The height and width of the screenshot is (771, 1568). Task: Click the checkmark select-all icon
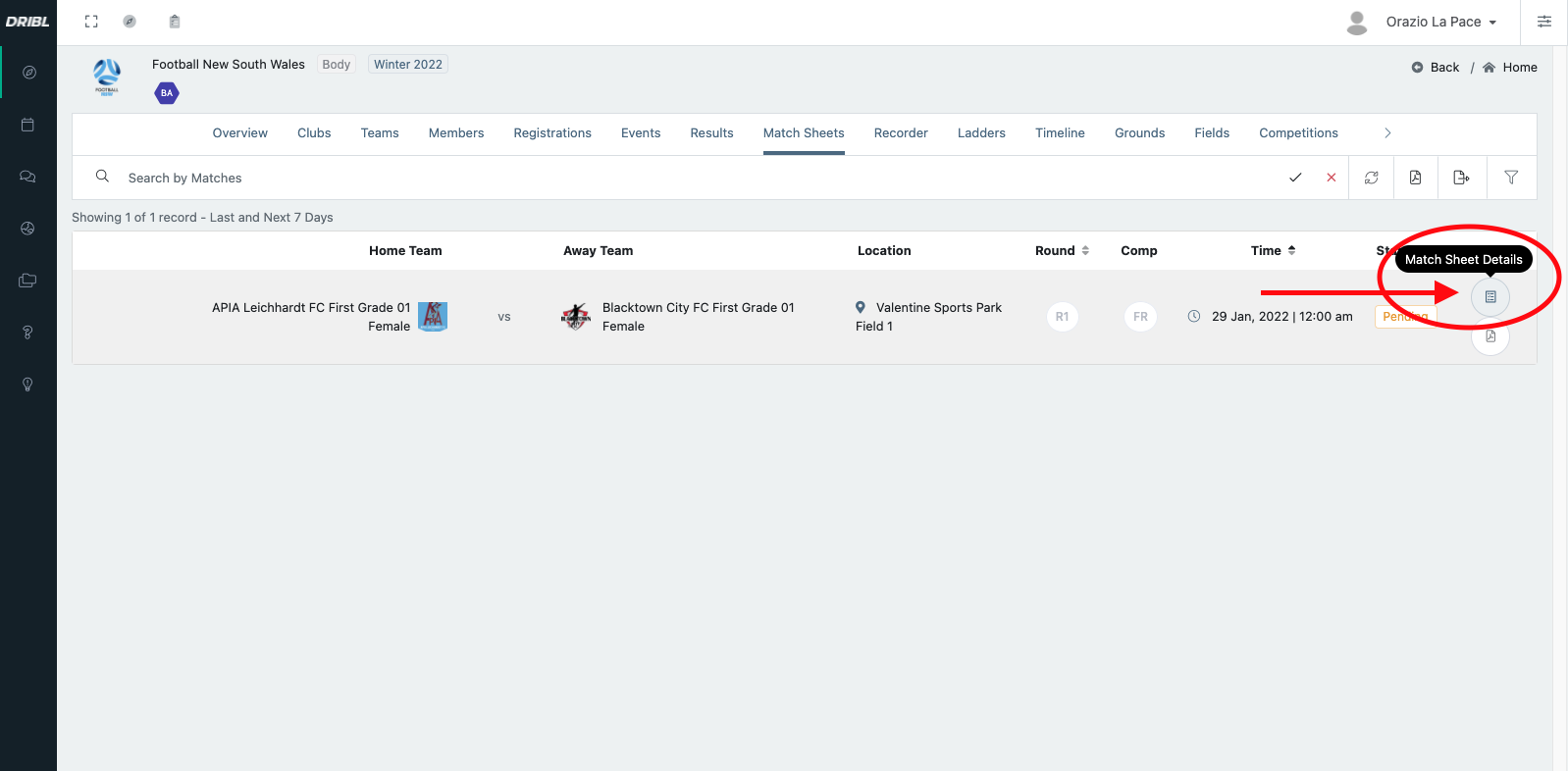[1295, 178]
